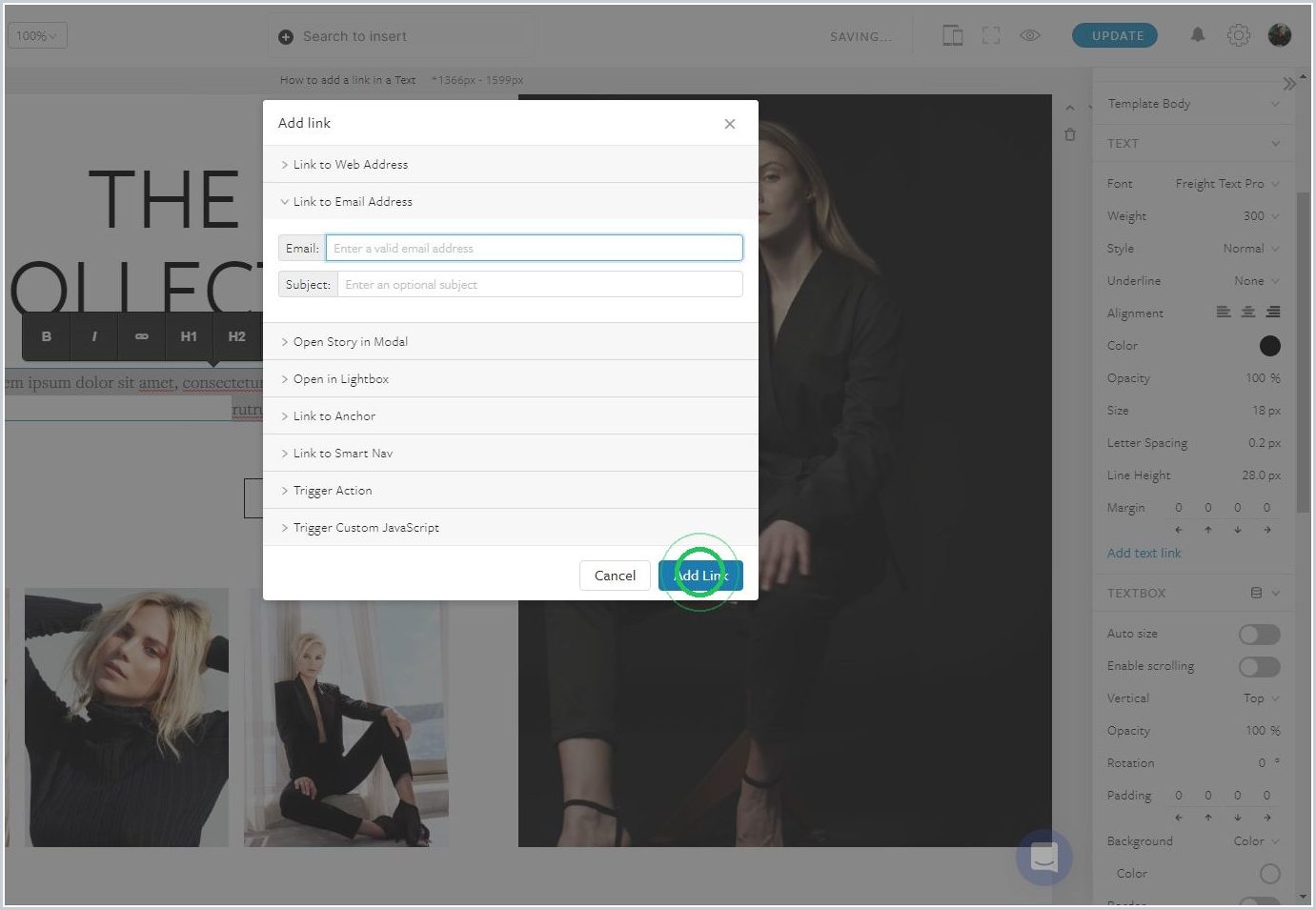
Task: Open settings gear in top bar
Action: pos(1239,36)
